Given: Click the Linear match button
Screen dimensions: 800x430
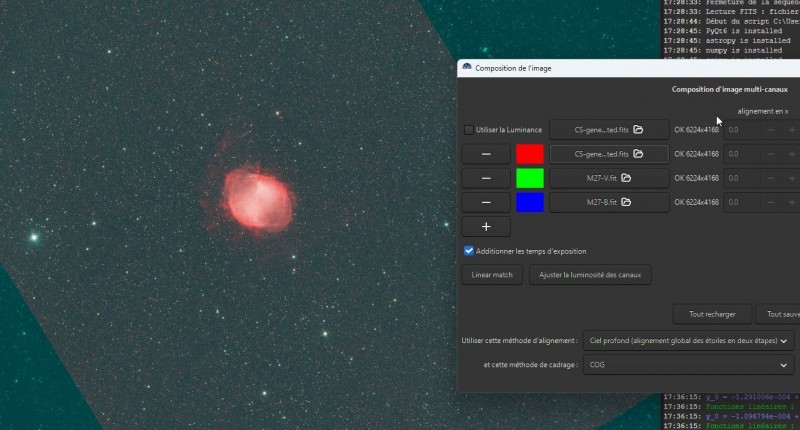Looking at the screenshot, I should (492, 275).
